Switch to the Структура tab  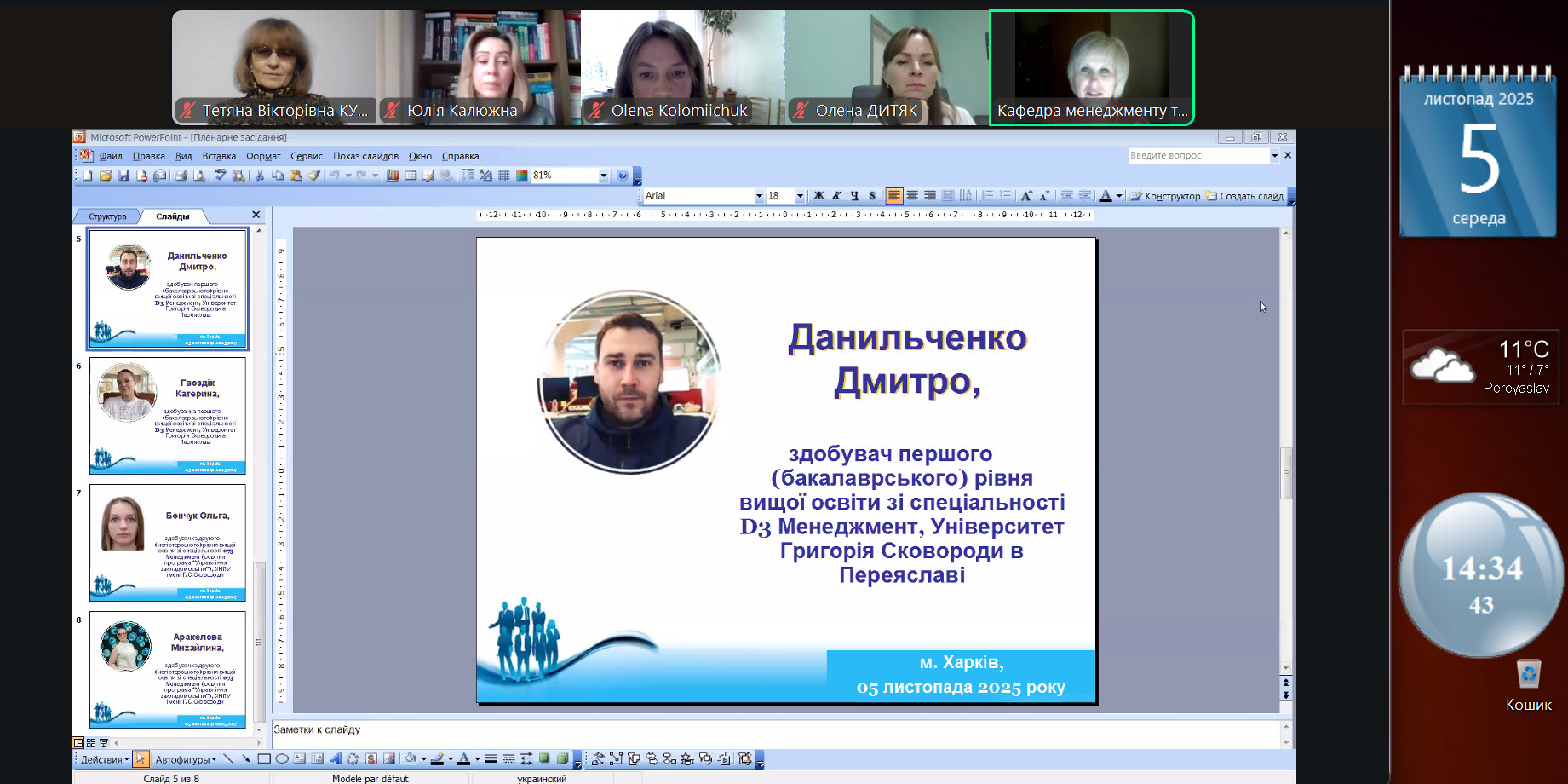[x=107, y=216]
